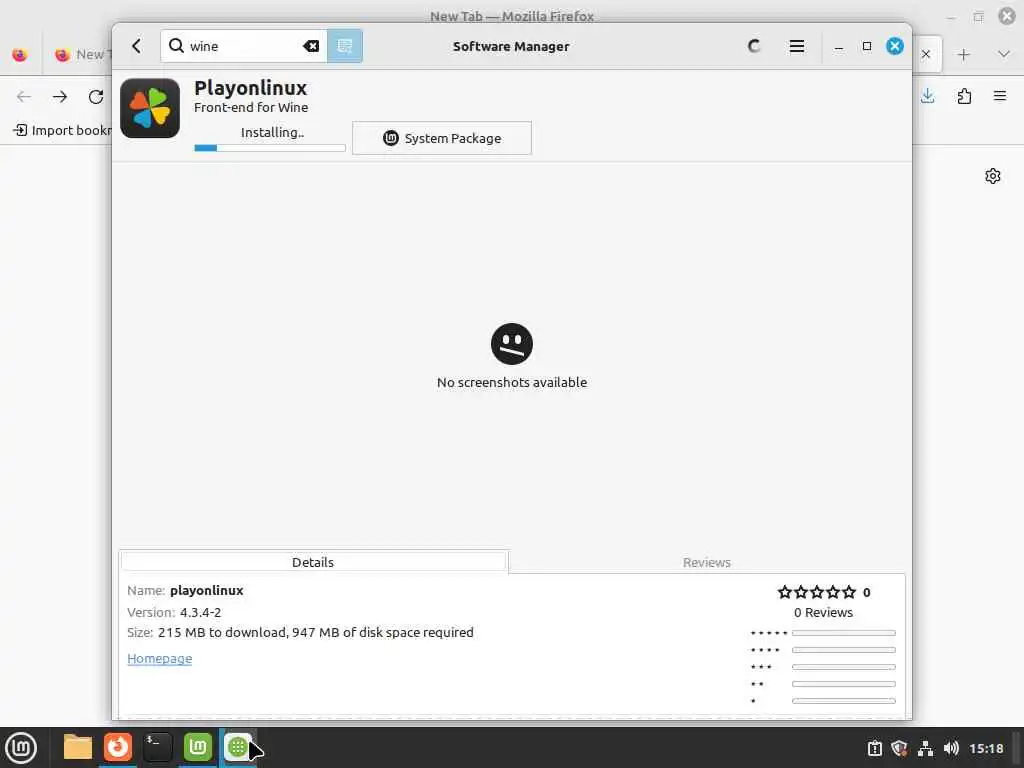The width and height of the screenshot is (1024, 768).
Task: Click the playonlinux package name
Action: (x=206, y=590)
